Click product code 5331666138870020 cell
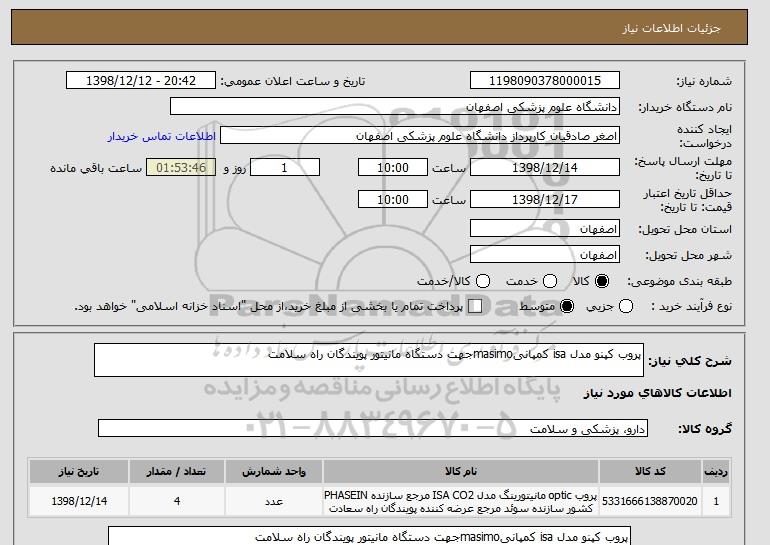770x545 pixels. pos(650,501)
